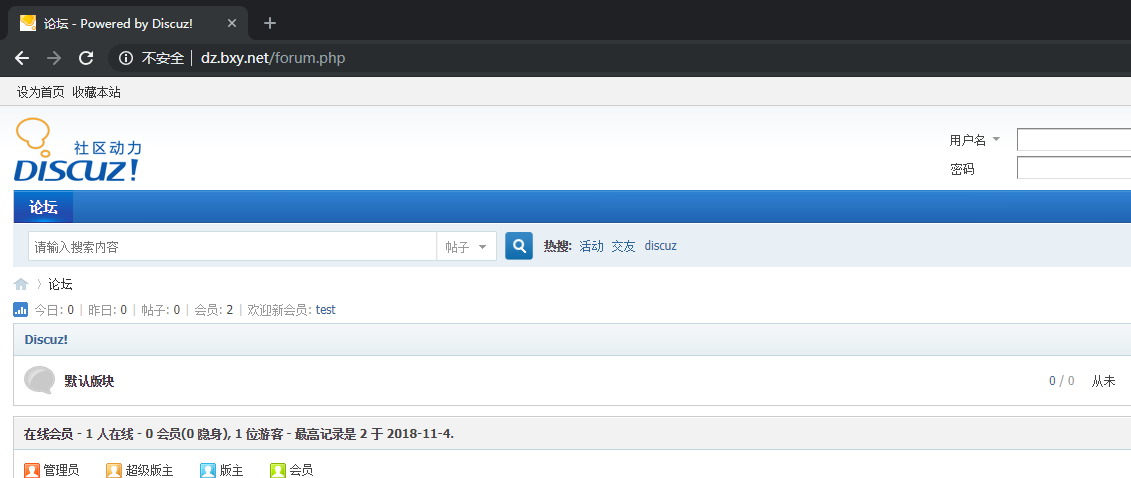This screenshot has width=1131, height=478.
Task: Open a new browser tab
Action: (270, 23)
